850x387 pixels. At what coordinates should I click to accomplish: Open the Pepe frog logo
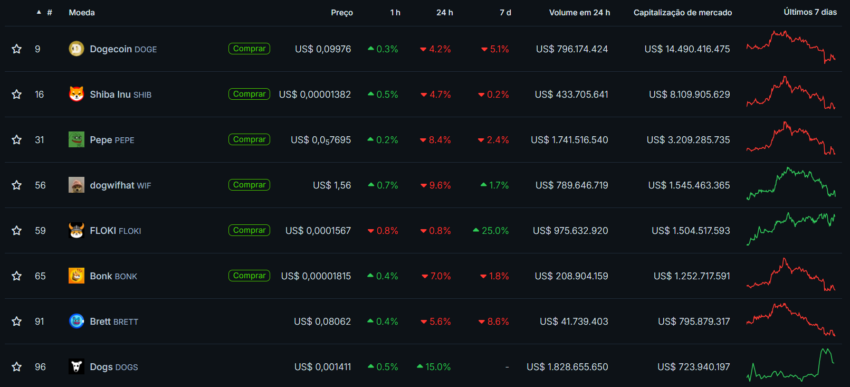click(x=76, y=140)
